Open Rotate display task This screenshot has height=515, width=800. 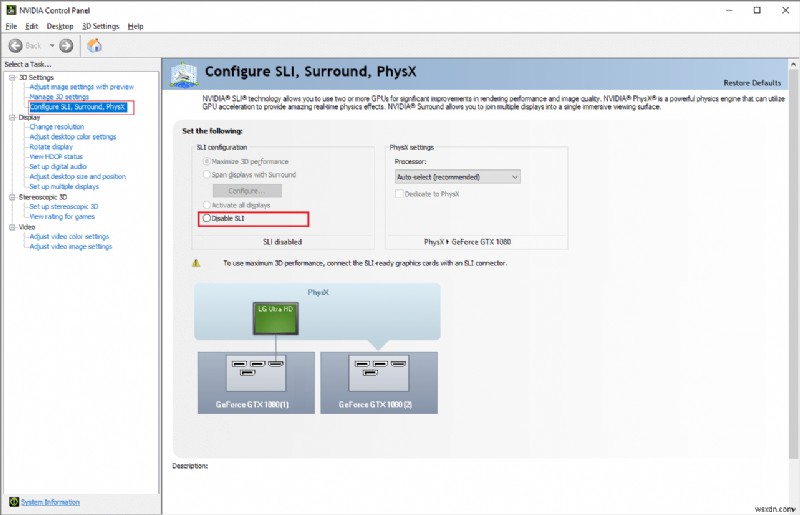[x=51, y=146]
